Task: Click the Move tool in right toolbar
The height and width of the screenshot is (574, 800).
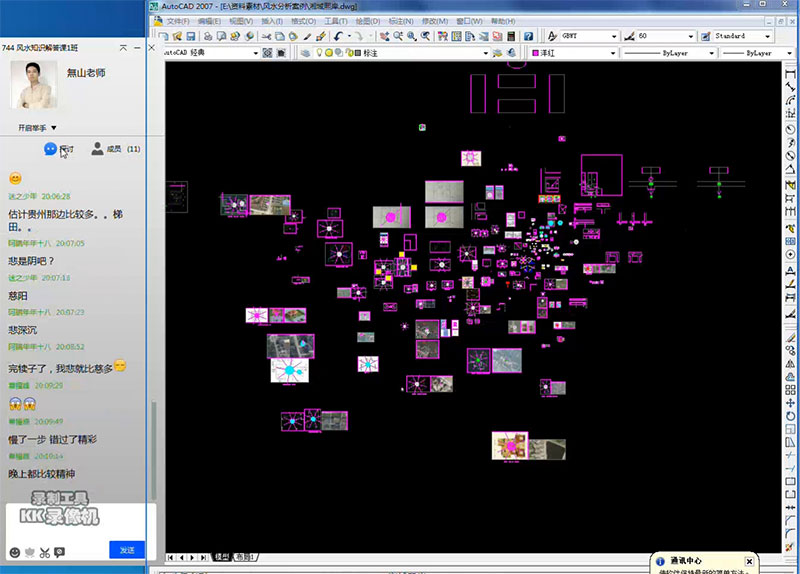Action: point(790,403)
